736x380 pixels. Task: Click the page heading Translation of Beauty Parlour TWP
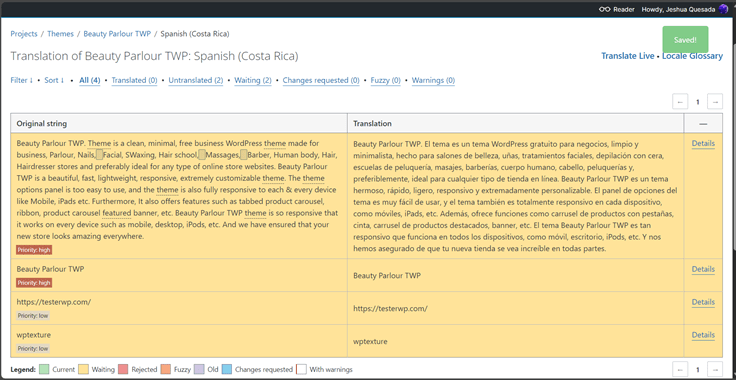[154, 56]
